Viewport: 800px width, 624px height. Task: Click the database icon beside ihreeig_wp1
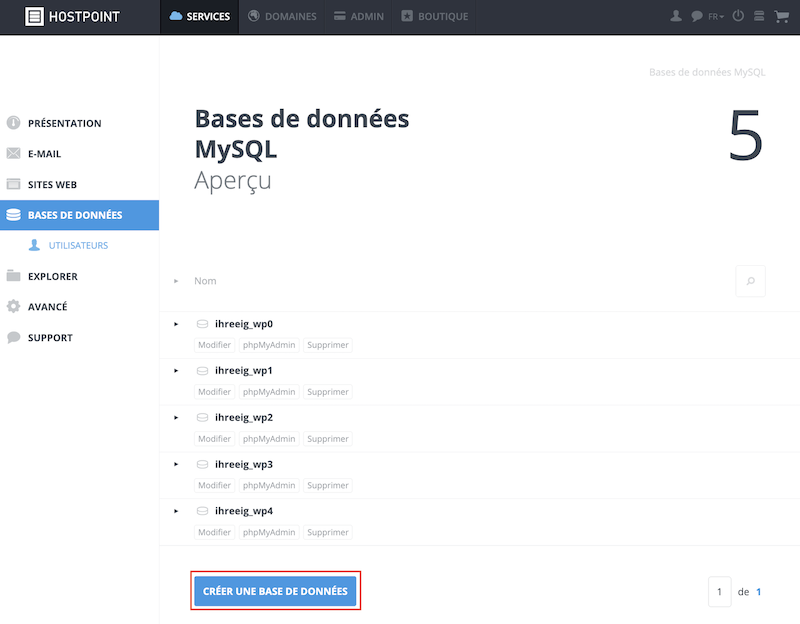(203, 371)
